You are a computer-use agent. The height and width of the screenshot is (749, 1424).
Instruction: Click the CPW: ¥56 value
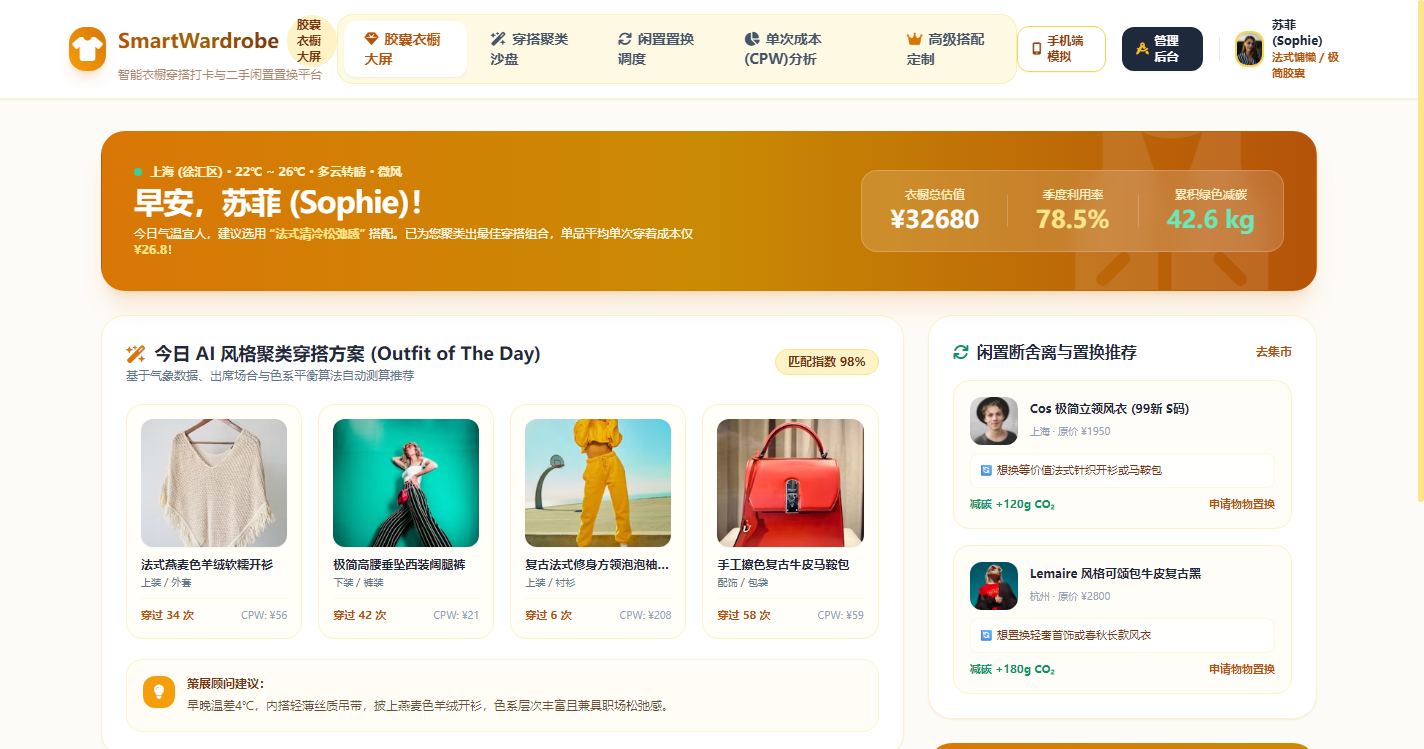point(264,615)
